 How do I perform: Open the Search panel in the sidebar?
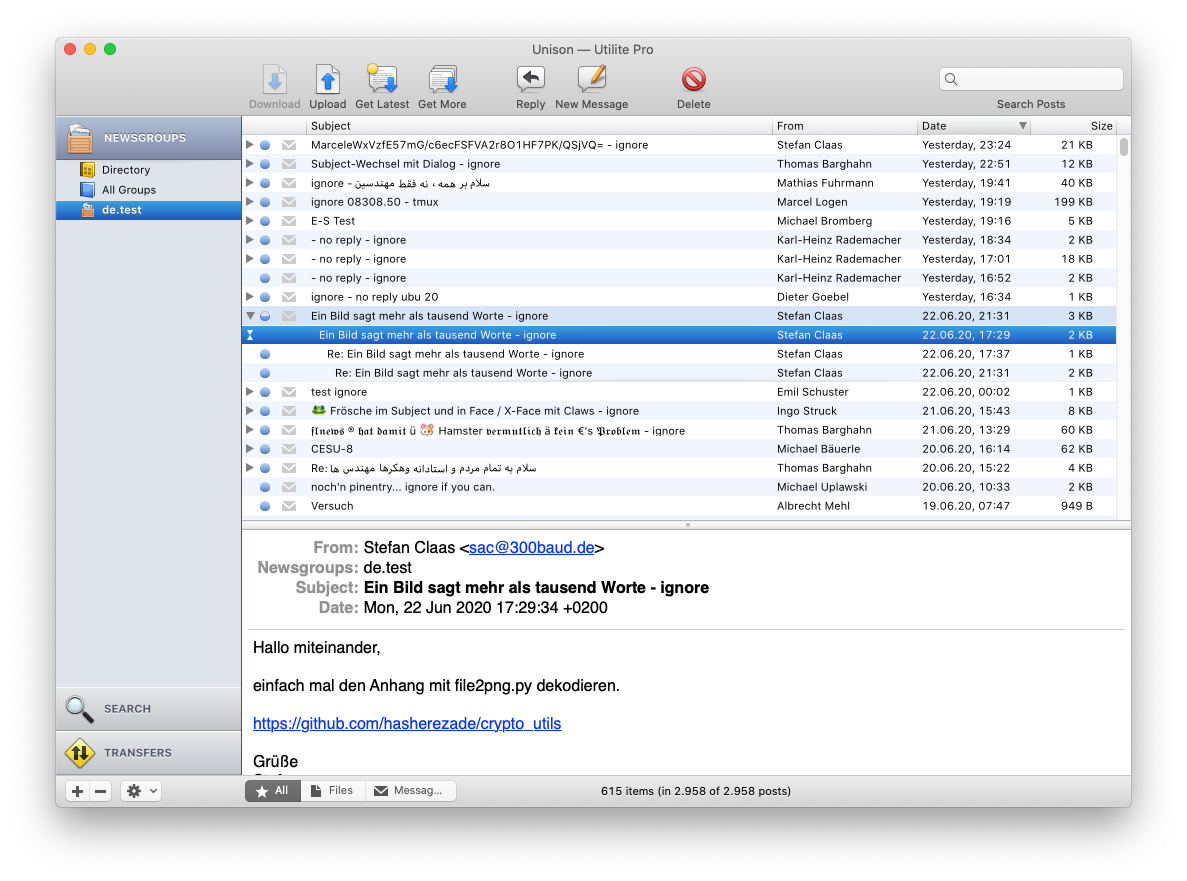(x=127, y=709)
